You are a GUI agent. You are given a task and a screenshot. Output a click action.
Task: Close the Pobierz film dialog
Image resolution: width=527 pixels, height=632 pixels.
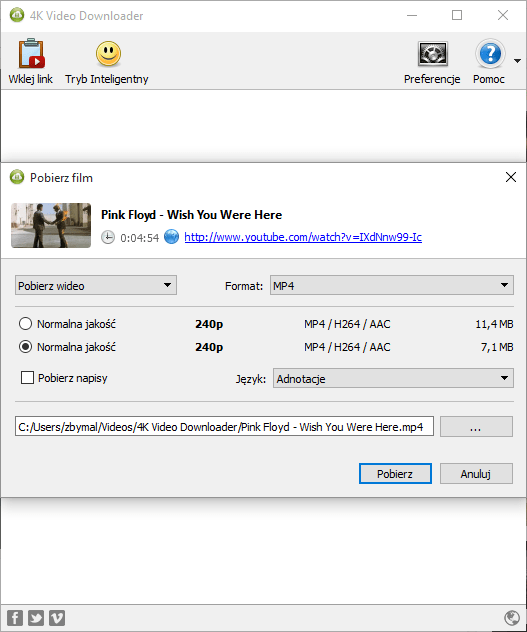point(511,177)
